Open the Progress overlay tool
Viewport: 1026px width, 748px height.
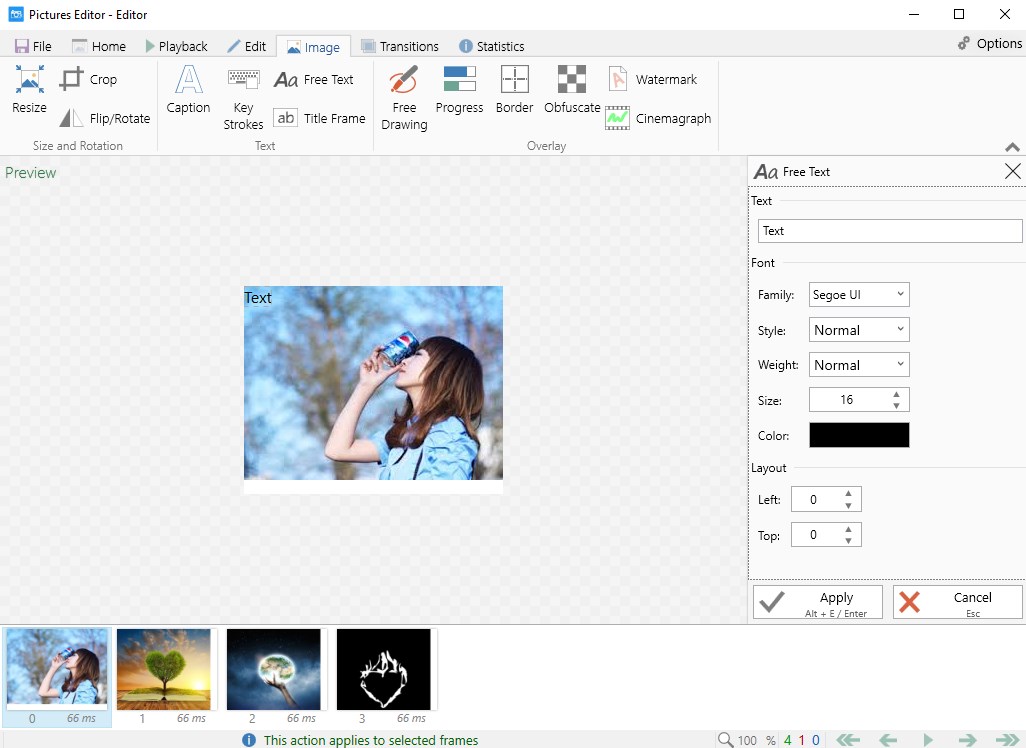(x=459, y=90)
